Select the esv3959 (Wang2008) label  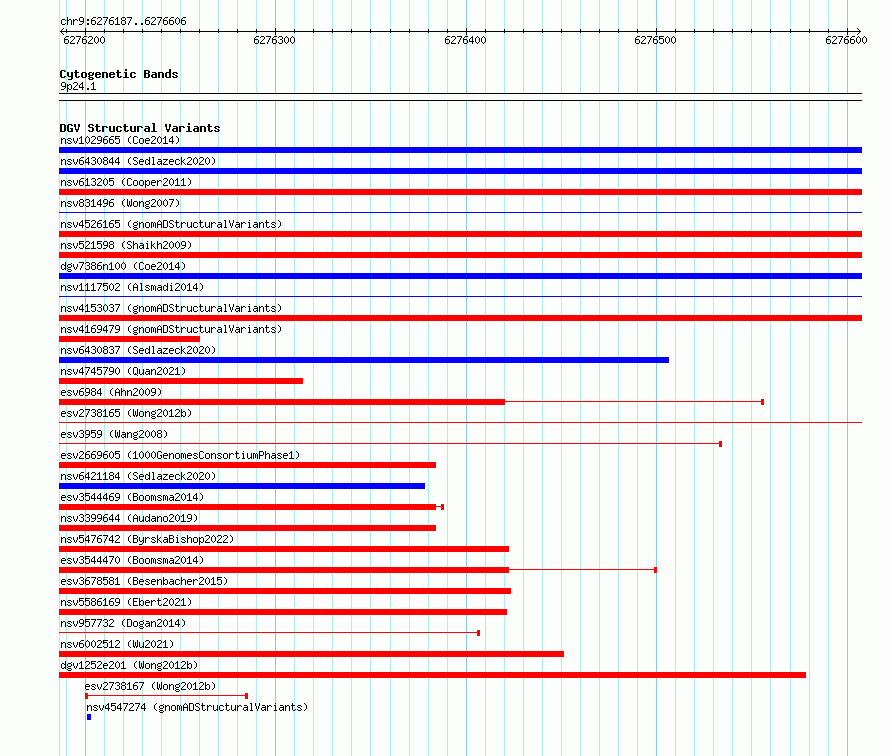(x=114, y=434)
